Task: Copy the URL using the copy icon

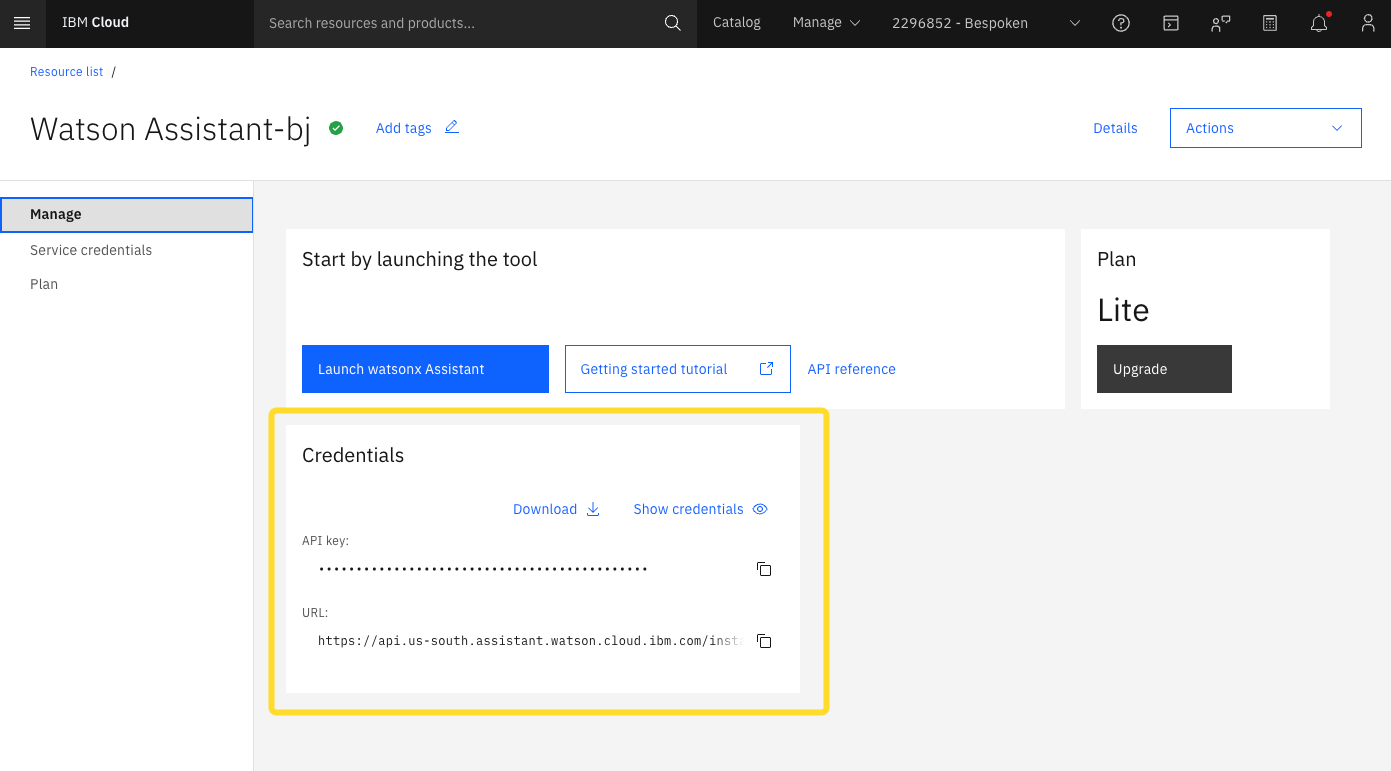Action: (x=763, y=641)
